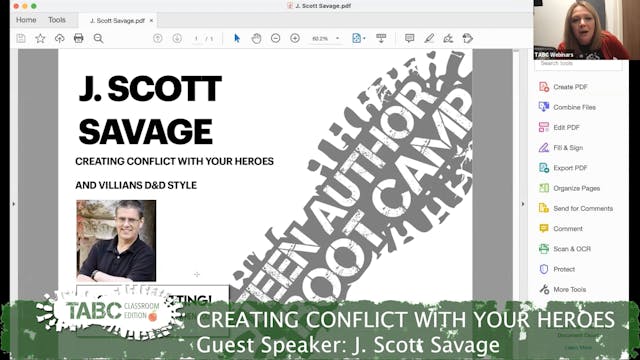Collapse the right tools pane arrow

pos(523,204)
